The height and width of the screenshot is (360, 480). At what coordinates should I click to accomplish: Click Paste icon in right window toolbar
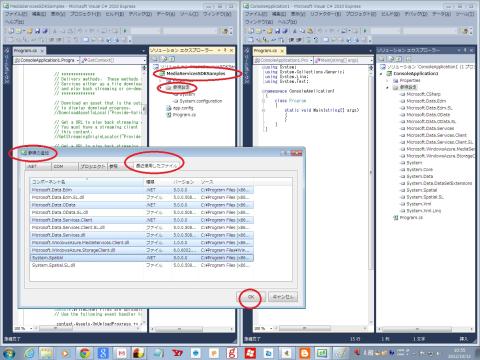310,31
